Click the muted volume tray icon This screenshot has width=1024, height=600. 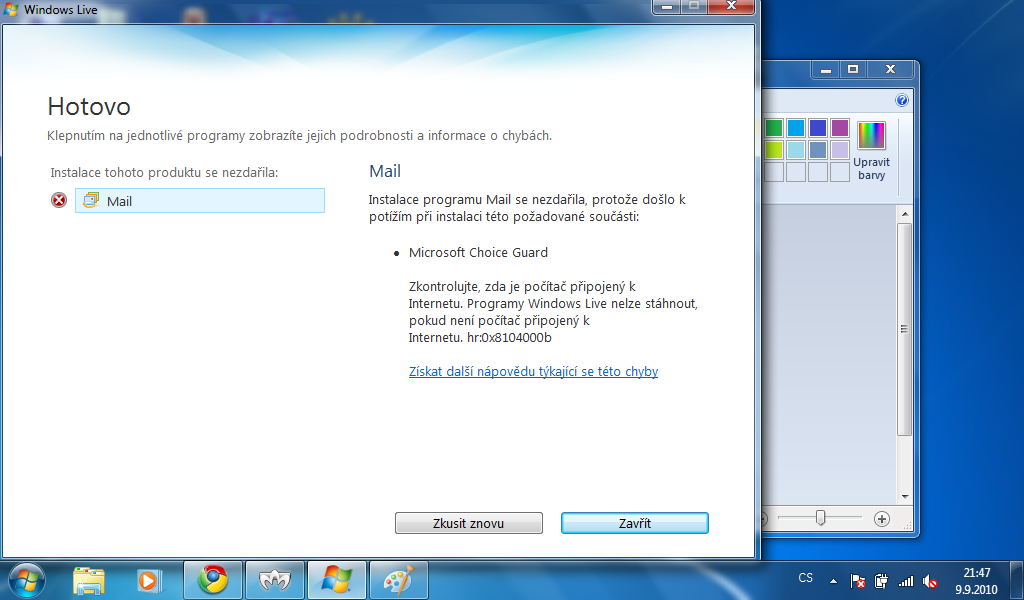[930, 580]
